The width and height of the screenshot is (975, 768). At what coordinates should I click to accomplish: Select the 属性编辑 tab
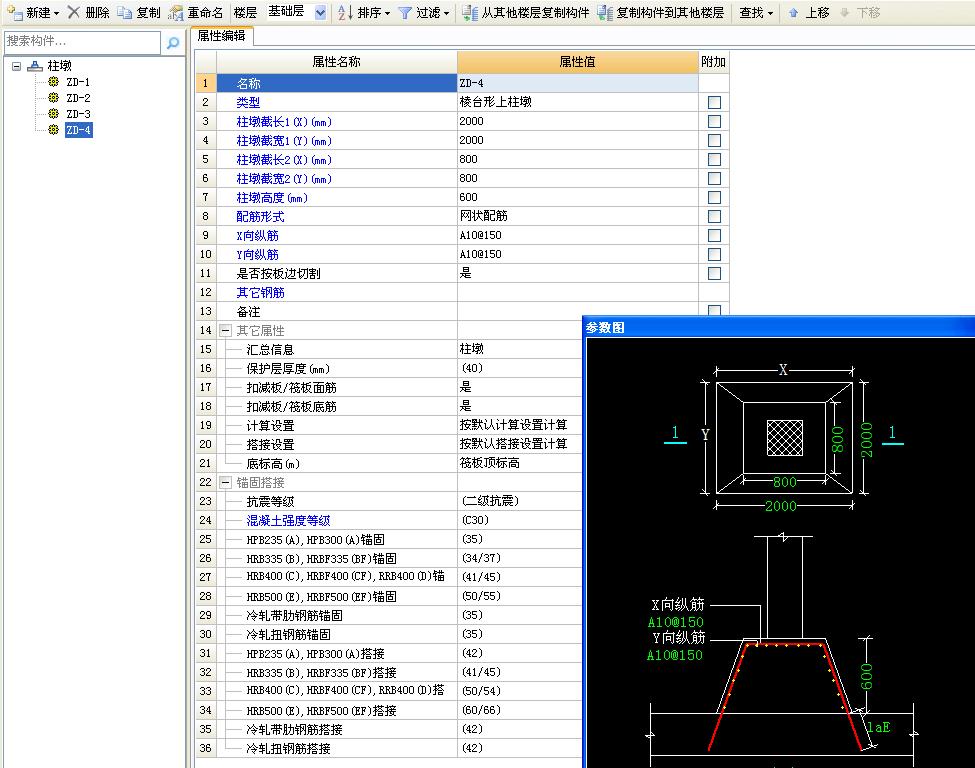click(221, 36)
